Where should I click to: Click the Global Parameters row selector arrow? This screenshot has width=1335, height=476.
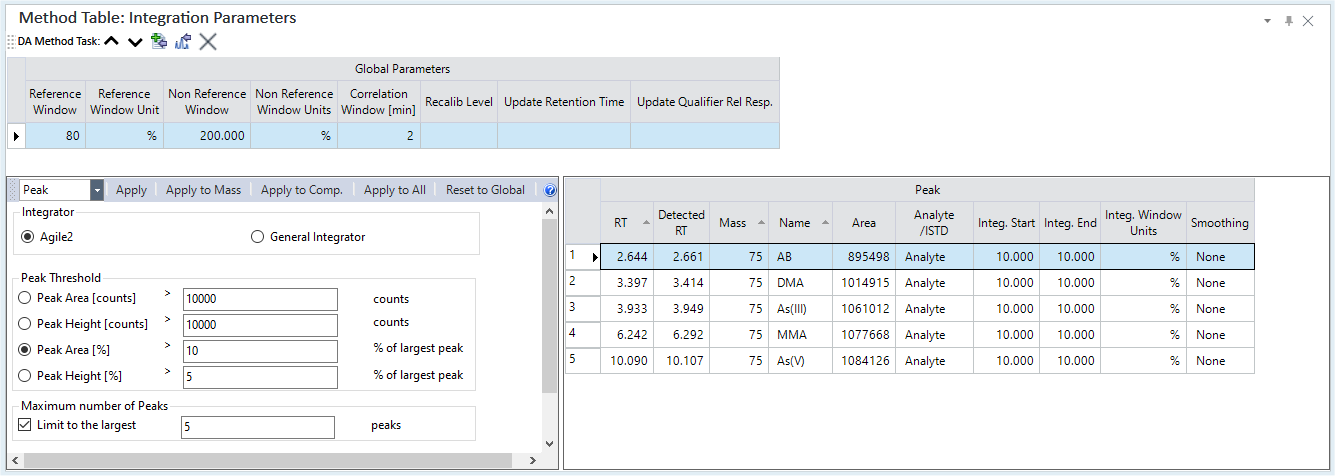17,136
